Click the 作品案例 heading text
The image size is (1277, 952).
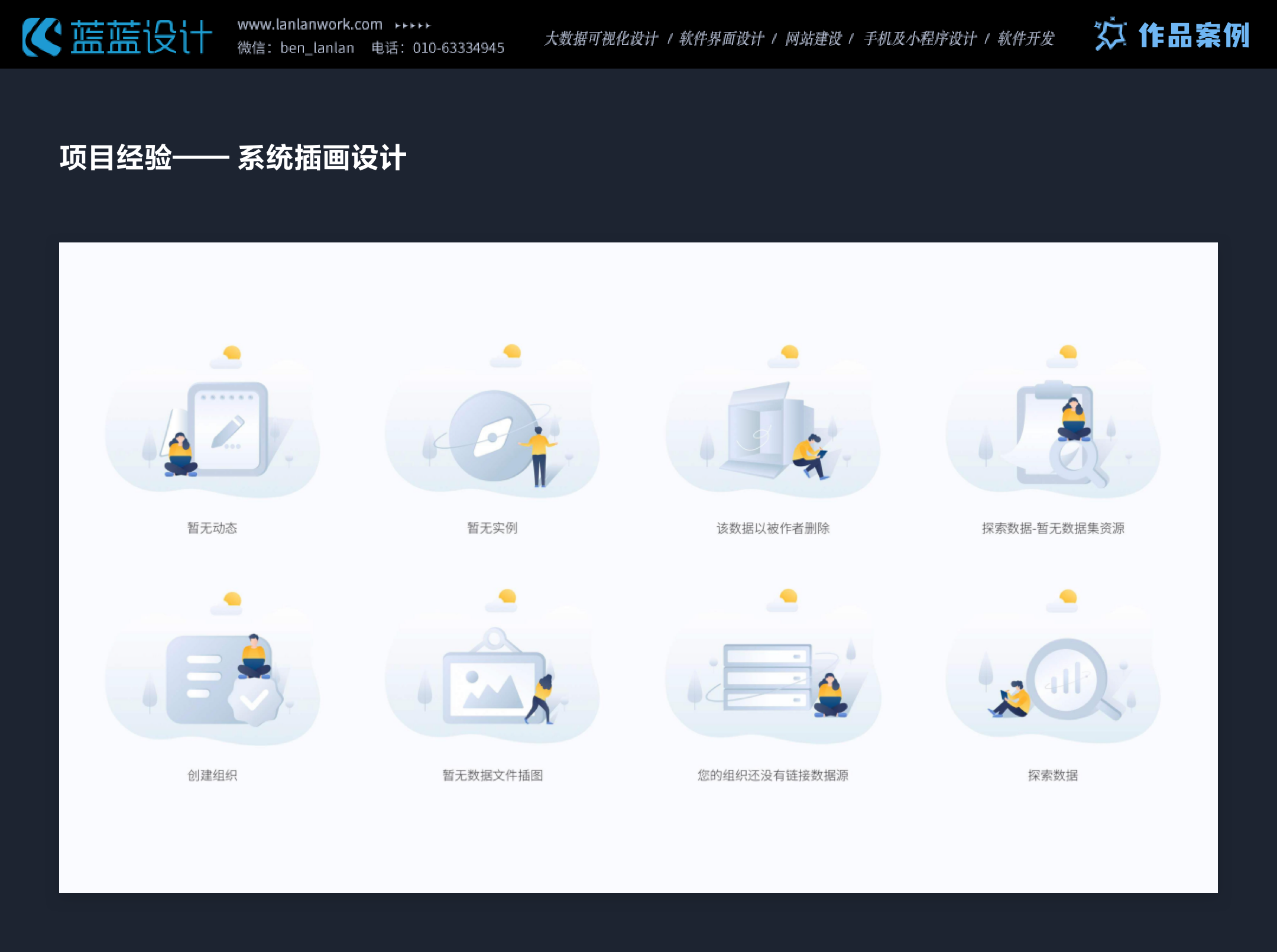(1194, 35)
